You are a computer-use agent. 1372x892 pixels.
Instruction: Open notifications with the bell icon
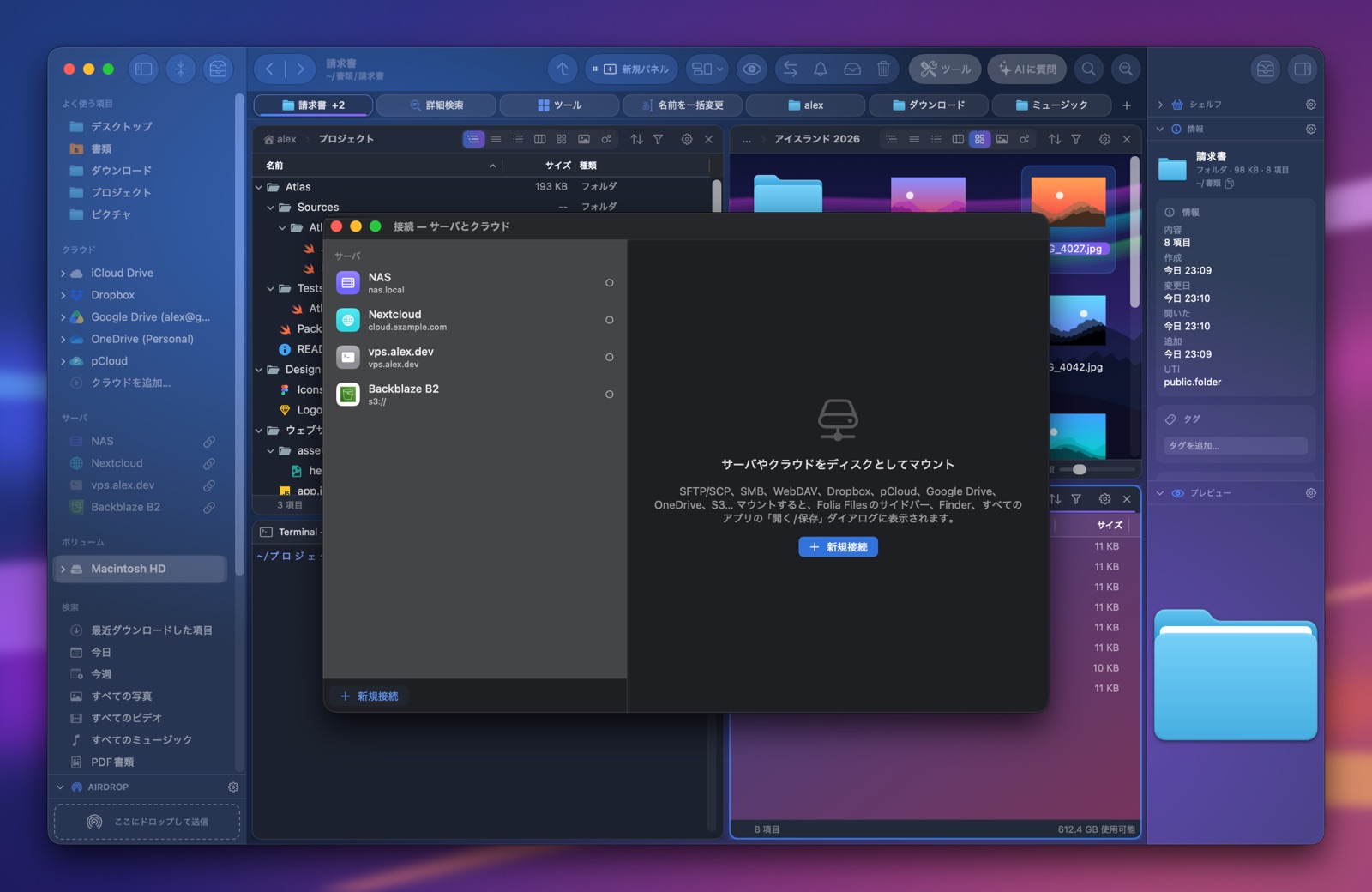point(821,69)
